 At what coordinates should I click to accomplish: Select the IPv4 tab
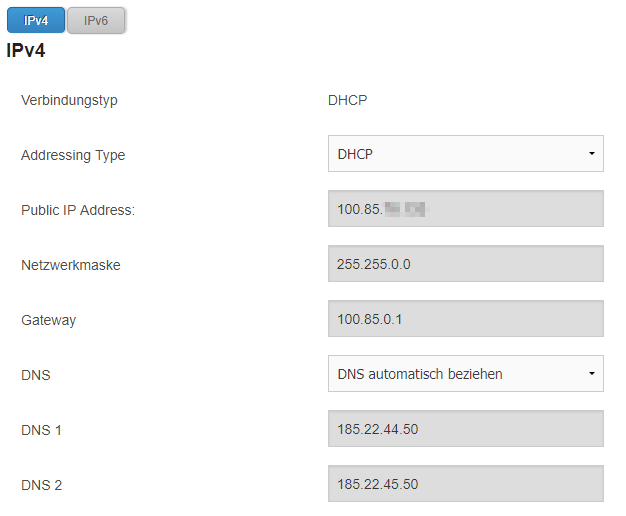pyautogui.click(x=36, y=20)
